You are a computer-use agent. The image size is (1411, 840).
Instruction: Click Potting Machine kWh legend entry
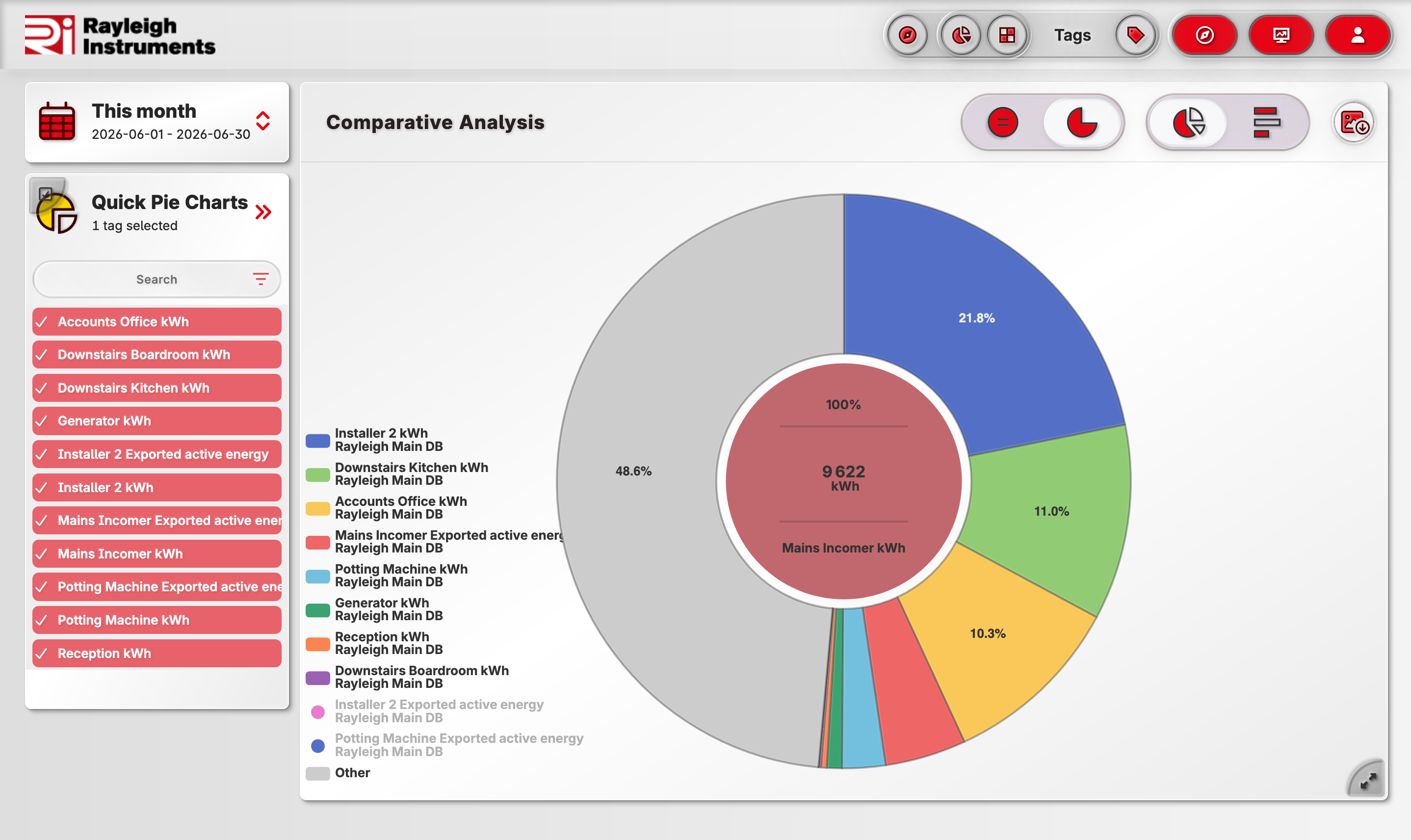point(387,575)
